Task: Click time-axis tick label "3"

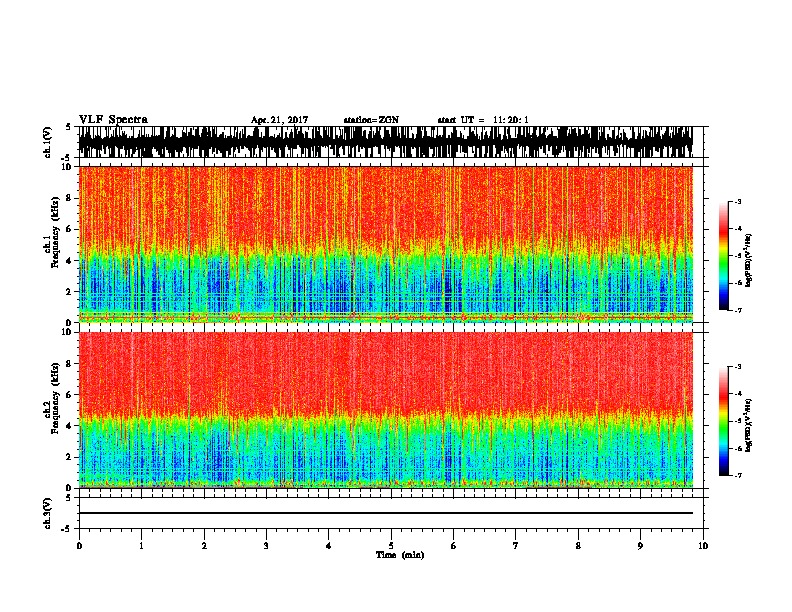Action: click(x=266, y=546)
